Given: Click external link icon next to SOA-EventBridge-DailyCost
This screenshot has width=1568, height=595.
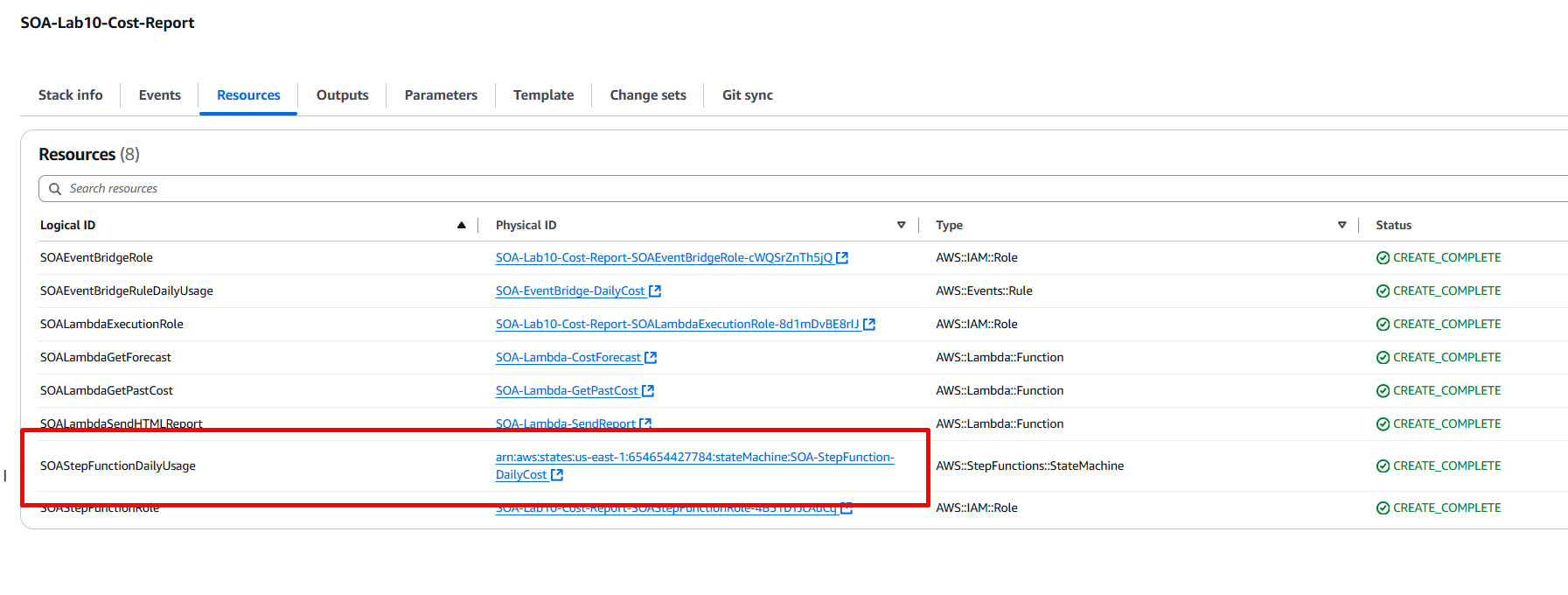Looking at the screenshot, I should point(655,291).
